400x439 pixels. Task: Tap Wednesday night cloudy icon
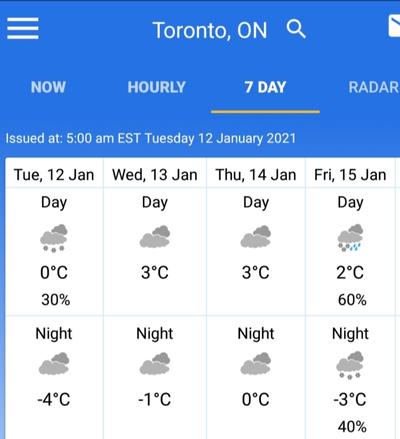pos(155,364)
